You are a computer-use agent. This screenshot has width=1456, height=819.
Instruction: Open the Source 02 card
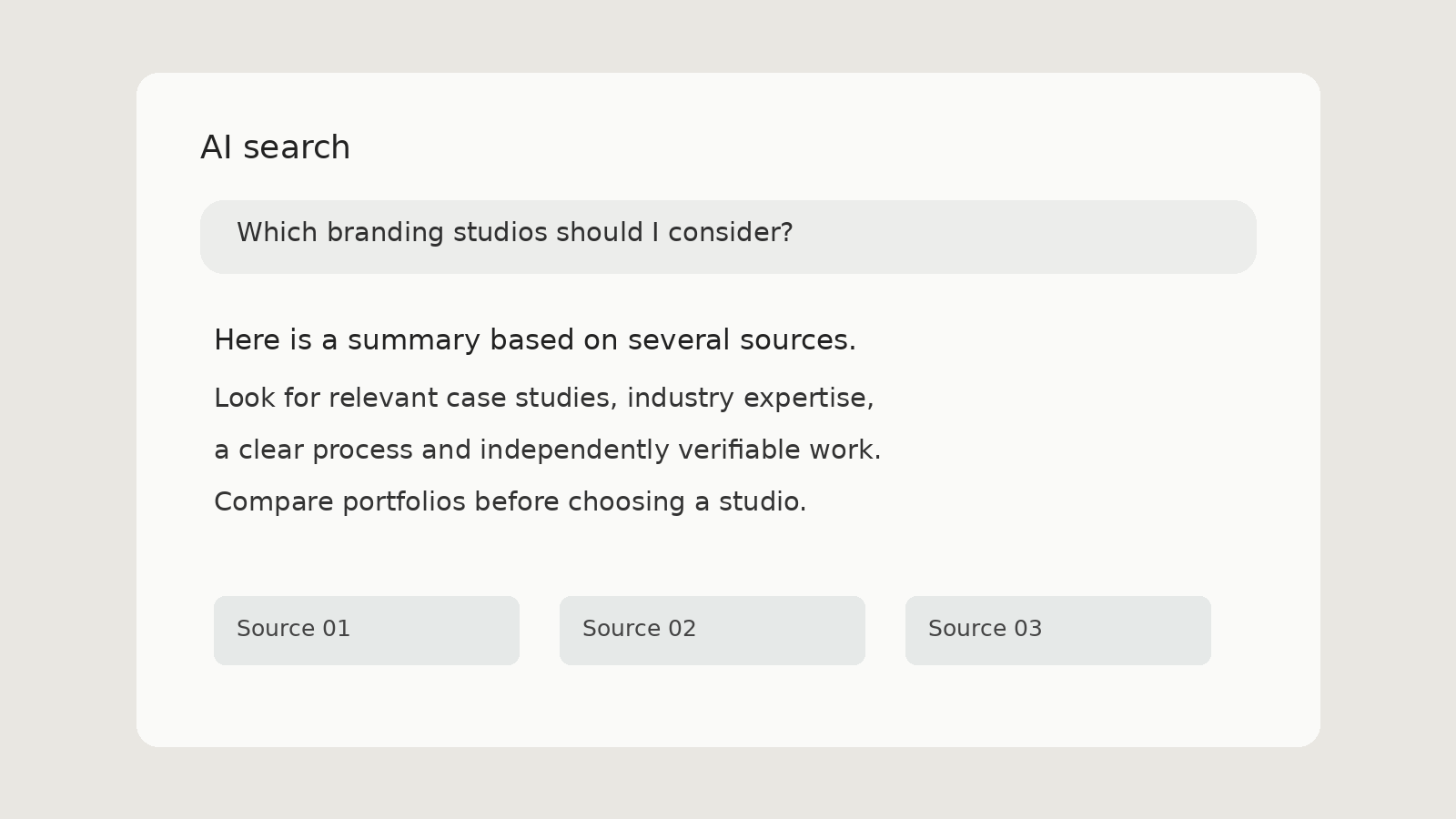point(713,631)
